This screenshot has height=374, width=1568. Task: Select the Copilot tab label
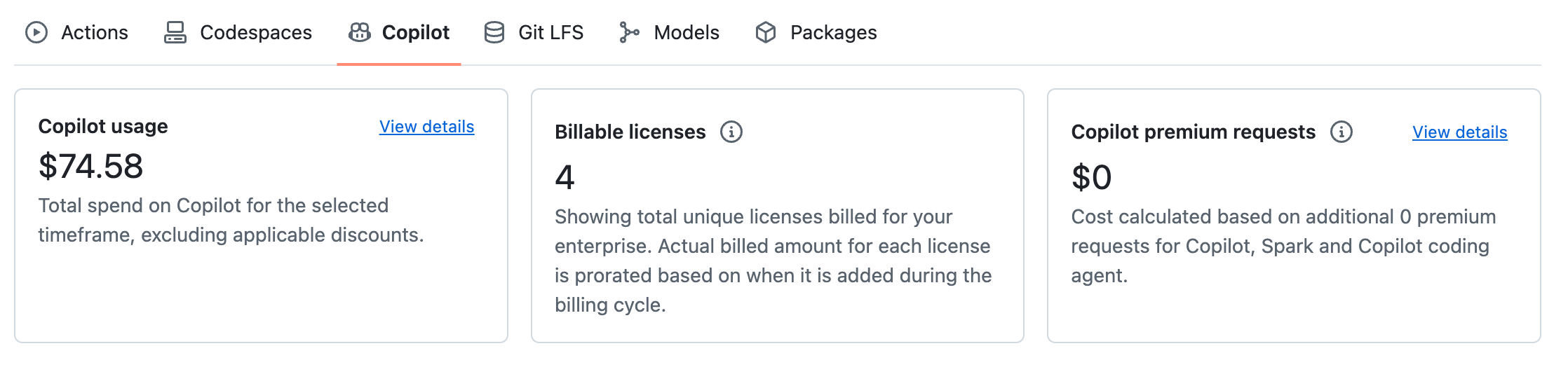pos(416,32)
